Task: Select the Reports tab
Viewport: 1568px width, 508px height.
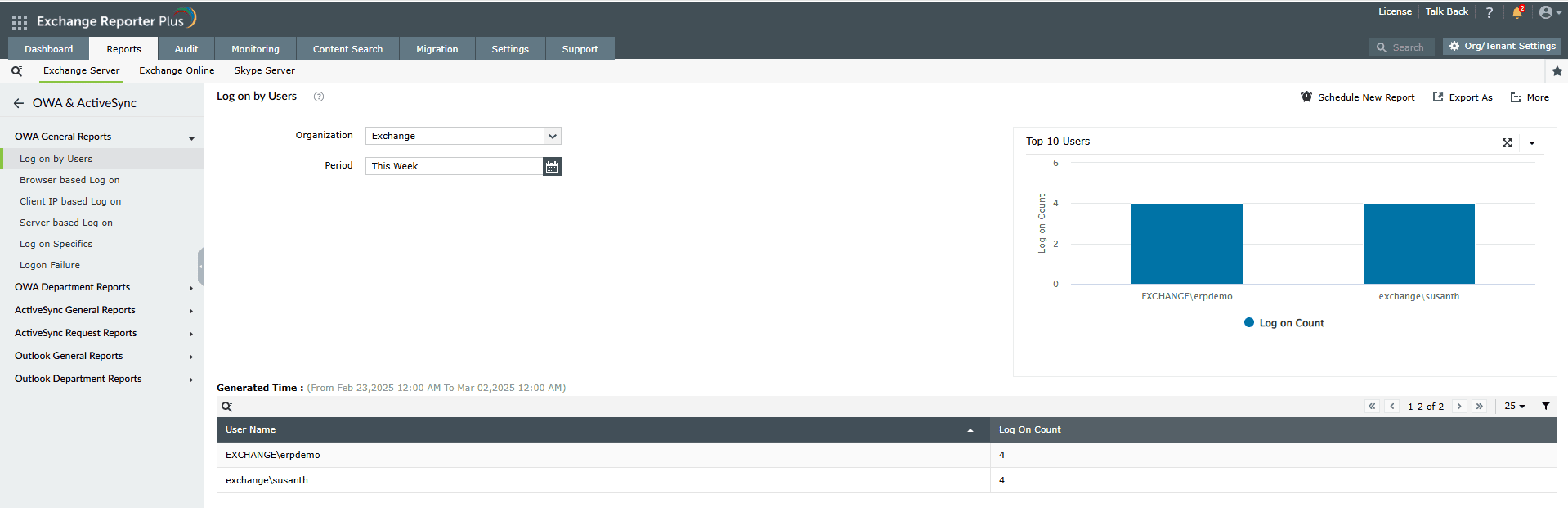Action: (x=123, y=49)
